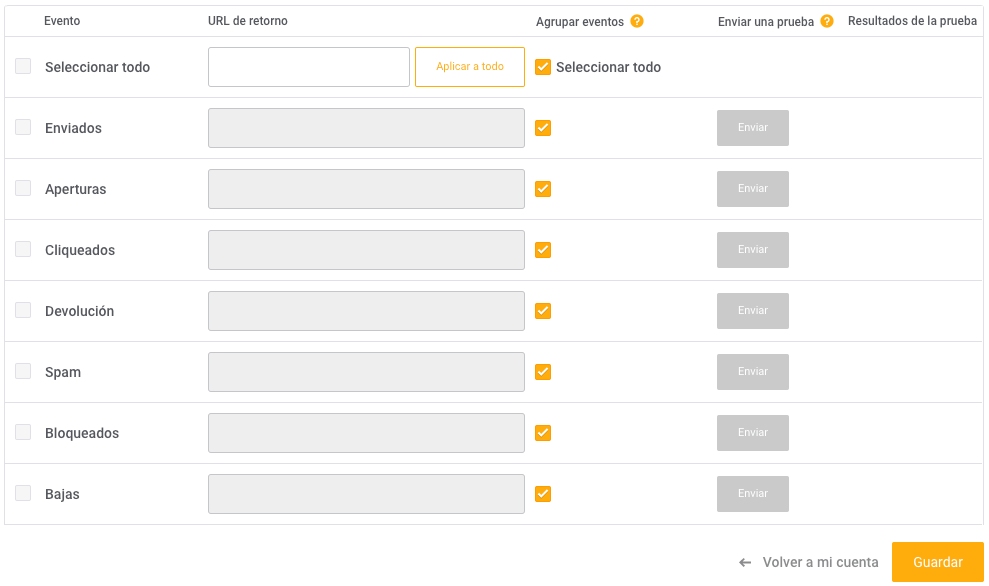
Task: Click the Enviar una prueba header text
Action: (766, 21)
